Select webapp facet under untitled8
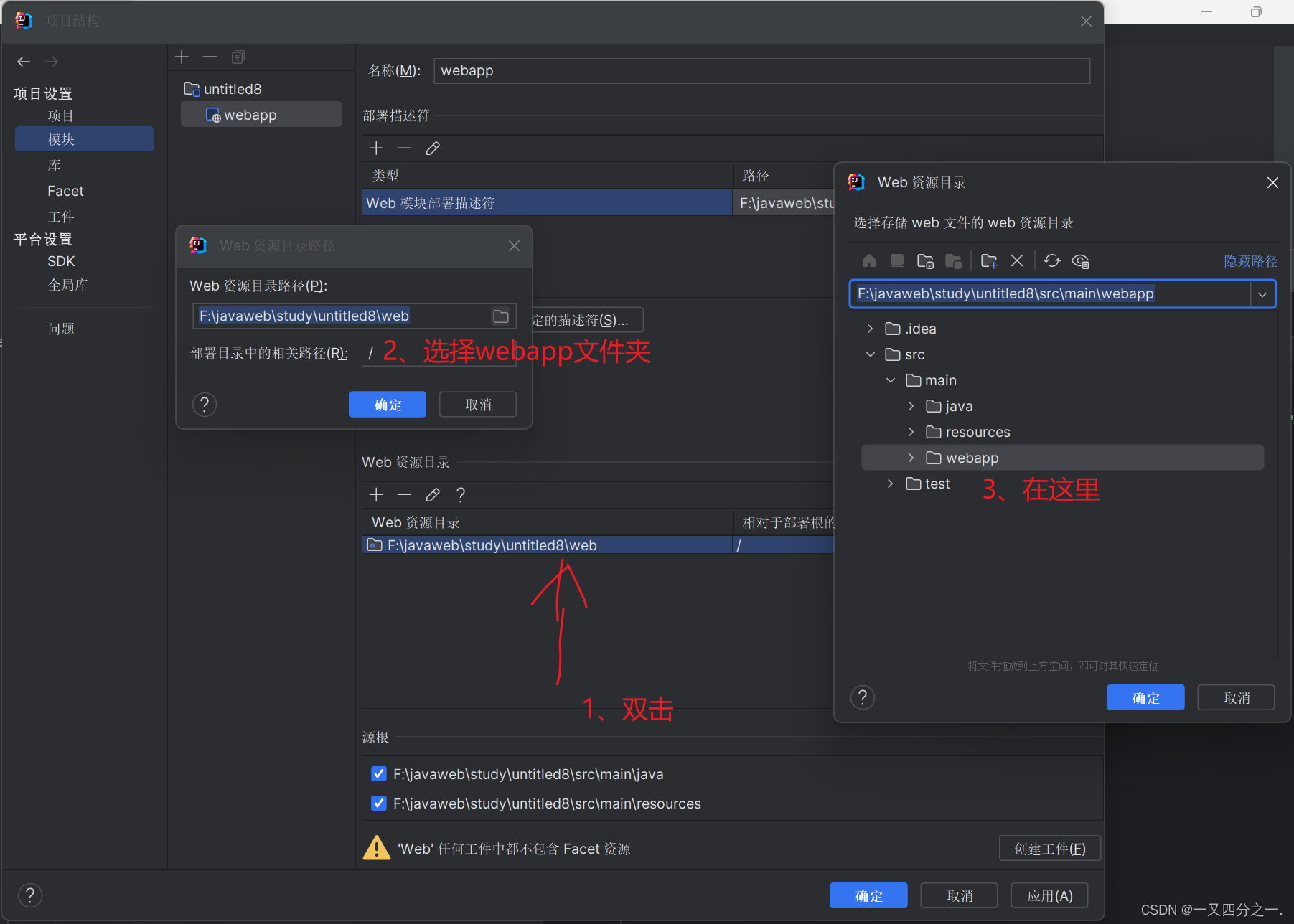This screenshot has width=1294, height=924. [261, 115]
